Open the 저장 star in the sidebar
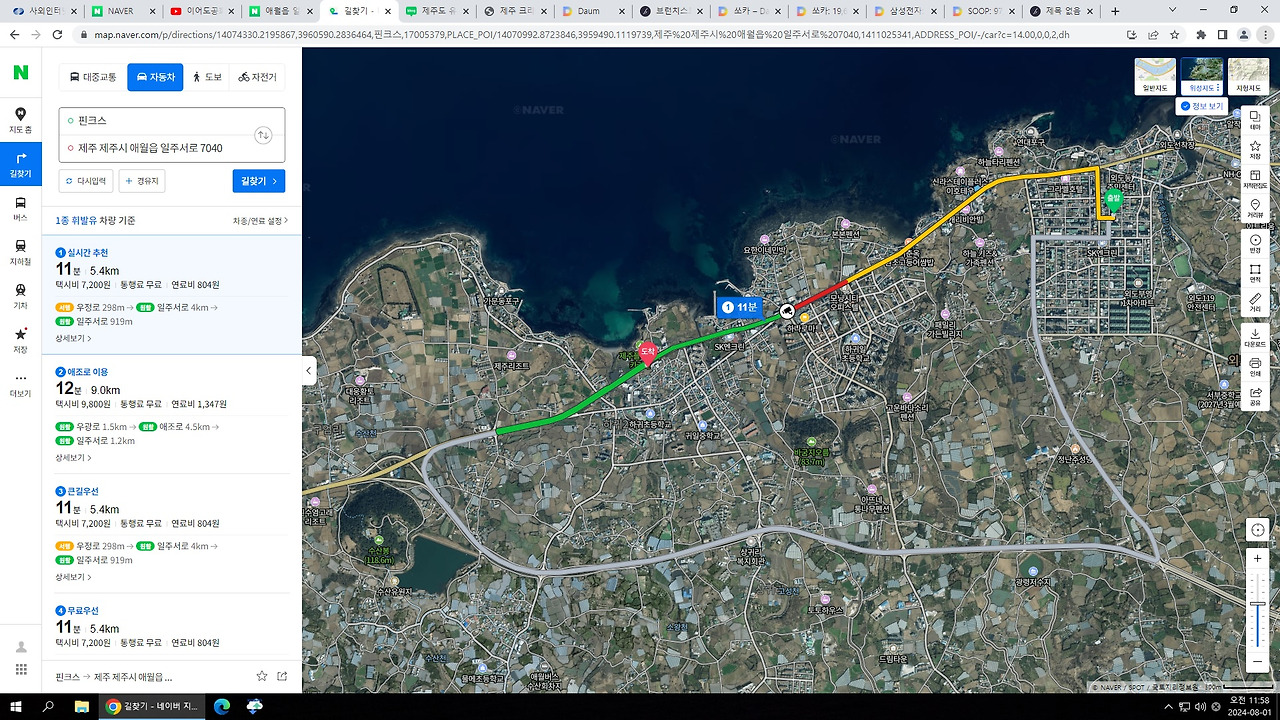The height and width of the screenshot is (720, 1280). pyautogui.click(x=20, y=340)
